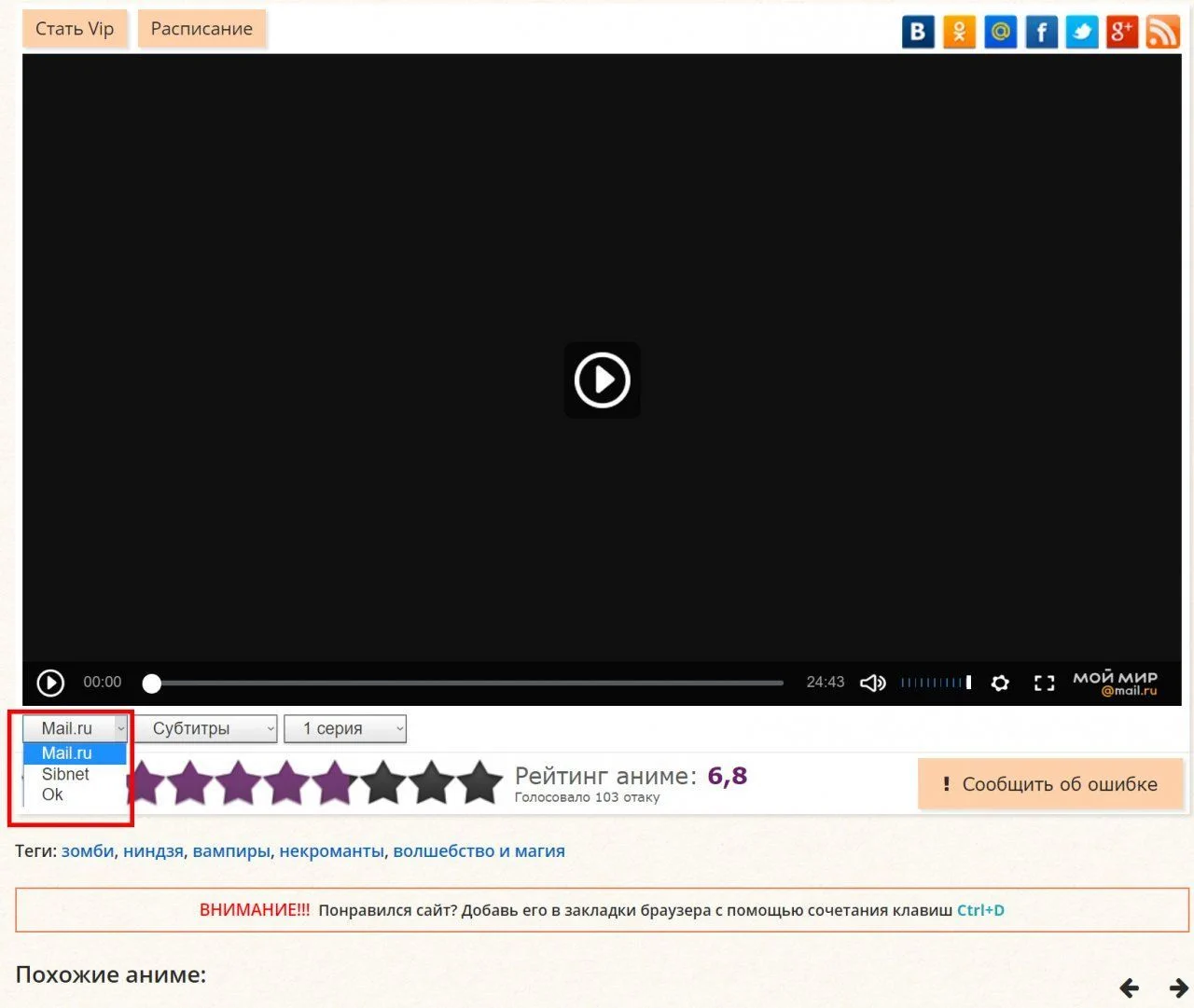Click the Стать Vip button
The height and width of the screenshot is (1008, 1194).
coord(75,29)
